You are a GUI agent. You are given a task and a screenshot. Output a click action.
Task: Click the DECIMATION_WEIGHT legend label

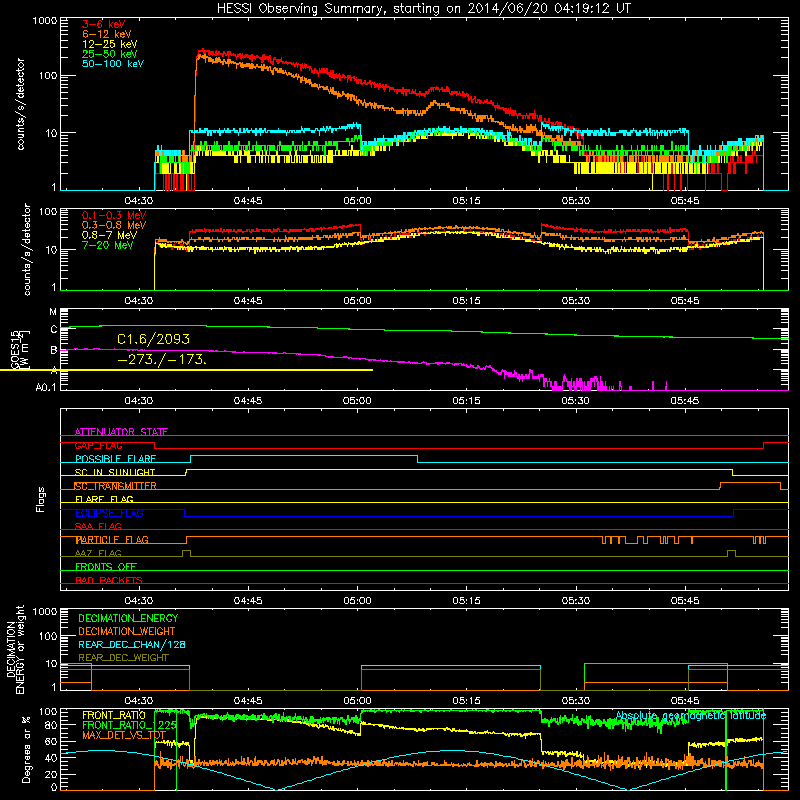point(127,632)
